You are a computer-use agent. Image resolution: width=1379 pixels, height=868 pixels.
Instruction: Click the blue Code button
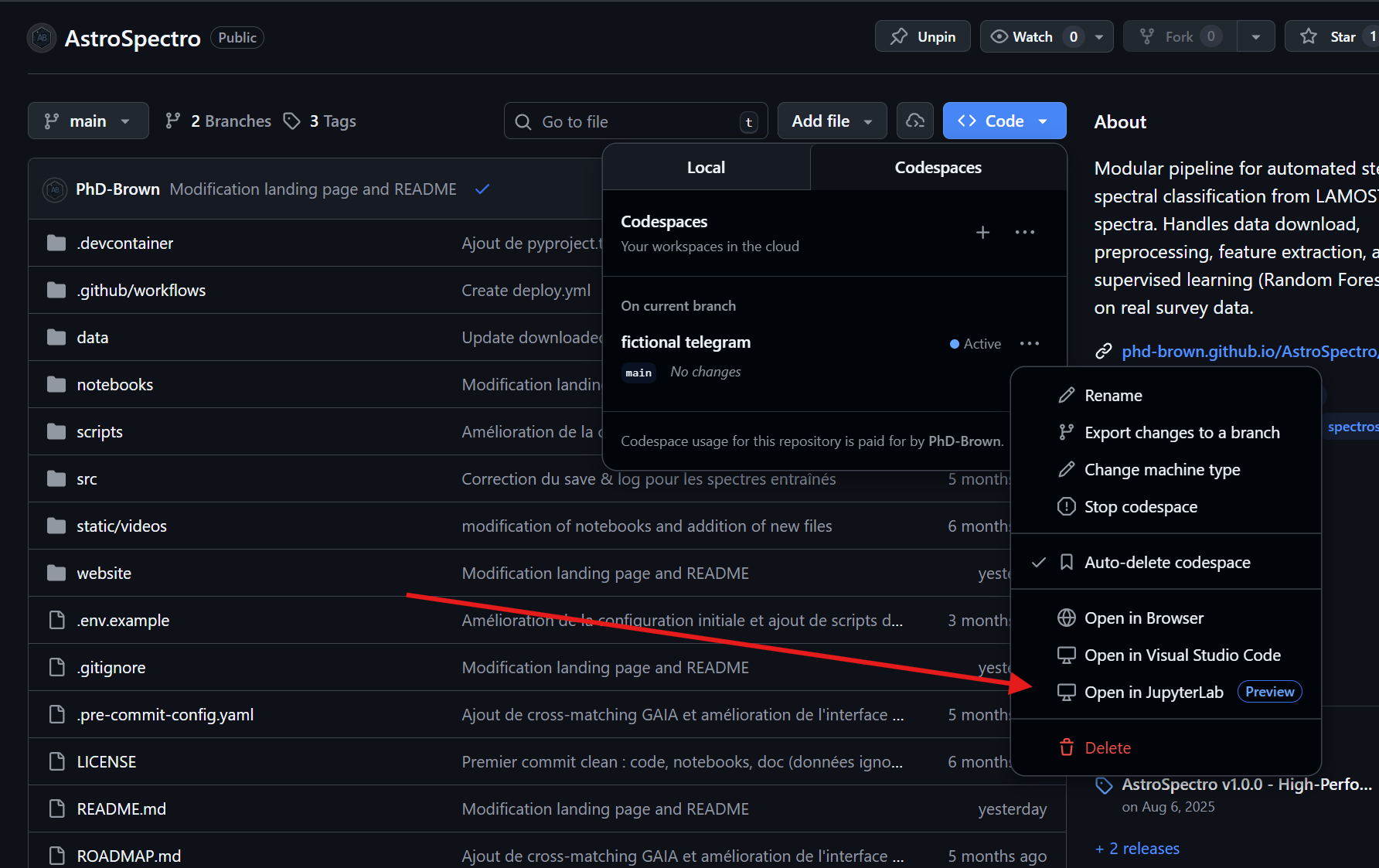[x=1003, y=121]
